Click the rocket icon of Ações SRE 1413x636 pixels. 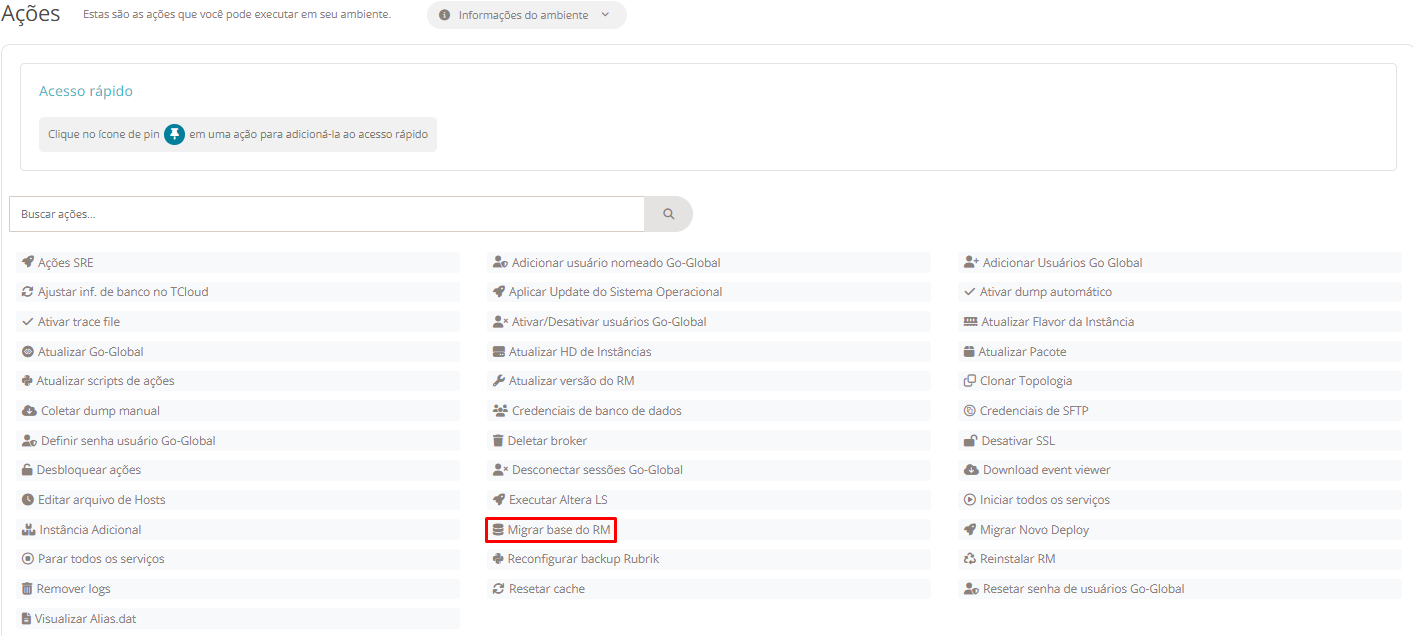(x=28, y=263)
